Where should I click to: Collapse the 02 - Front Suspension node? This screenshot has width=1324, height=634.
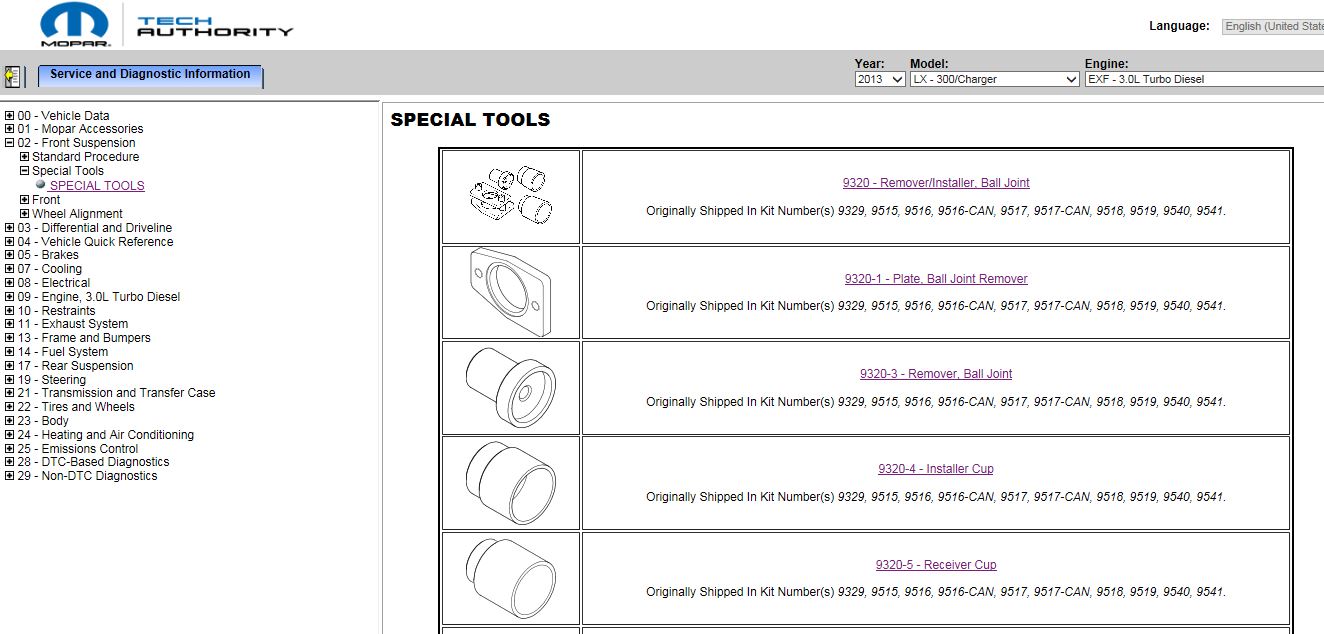click(10, 143)
